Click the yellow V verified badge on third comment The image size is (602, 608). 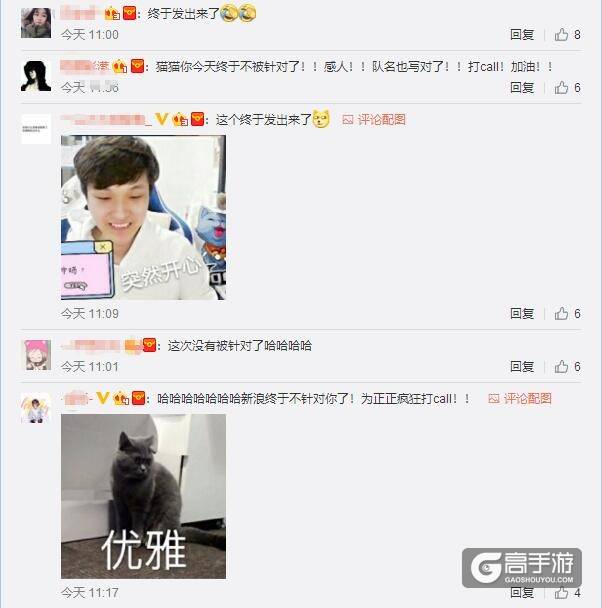pos(161,119)
